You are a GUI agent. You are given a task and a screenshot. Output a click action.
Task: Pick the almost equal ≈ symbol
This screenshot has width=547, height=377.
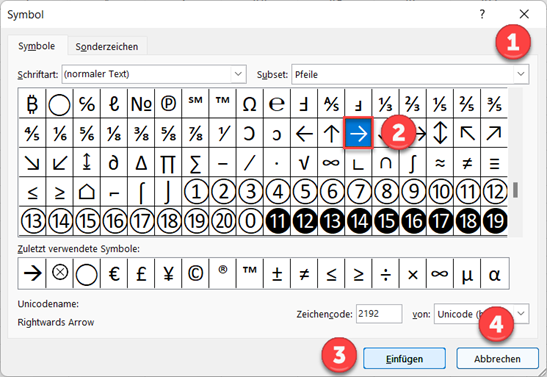440,163
